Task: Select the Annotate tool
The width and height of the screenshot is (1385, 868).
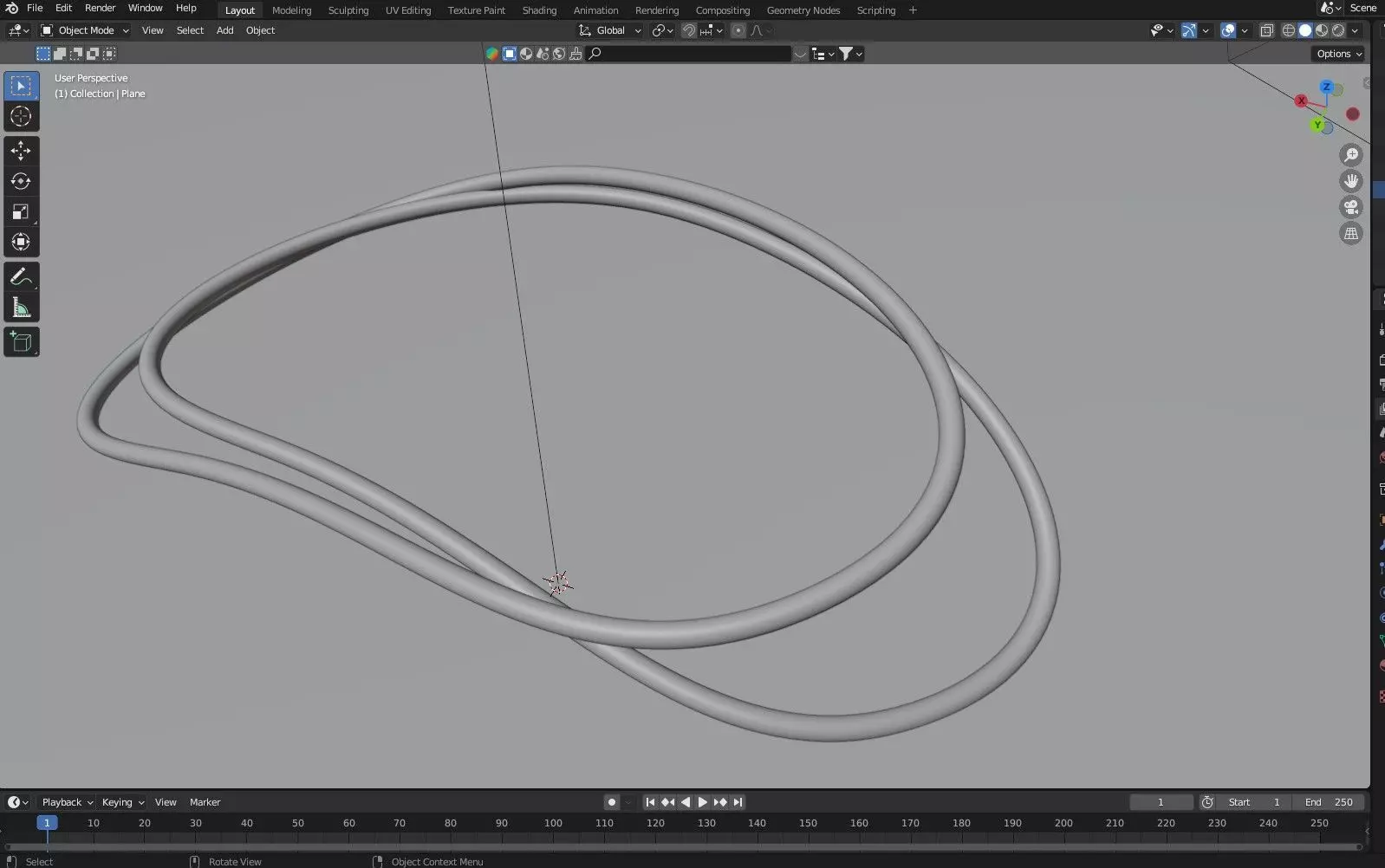Action: 21,277
